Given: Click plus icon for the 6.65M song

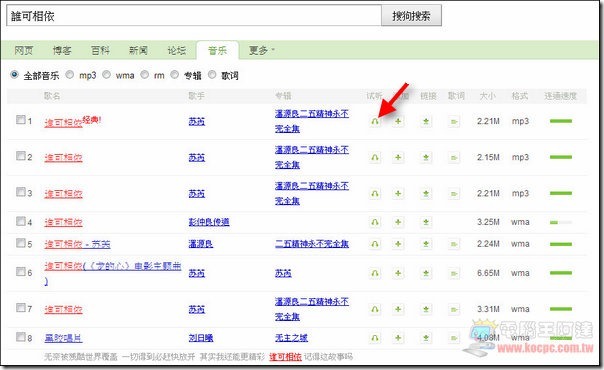Looking at the screenshot, I should pyautogui.click(x=398, y=273).
